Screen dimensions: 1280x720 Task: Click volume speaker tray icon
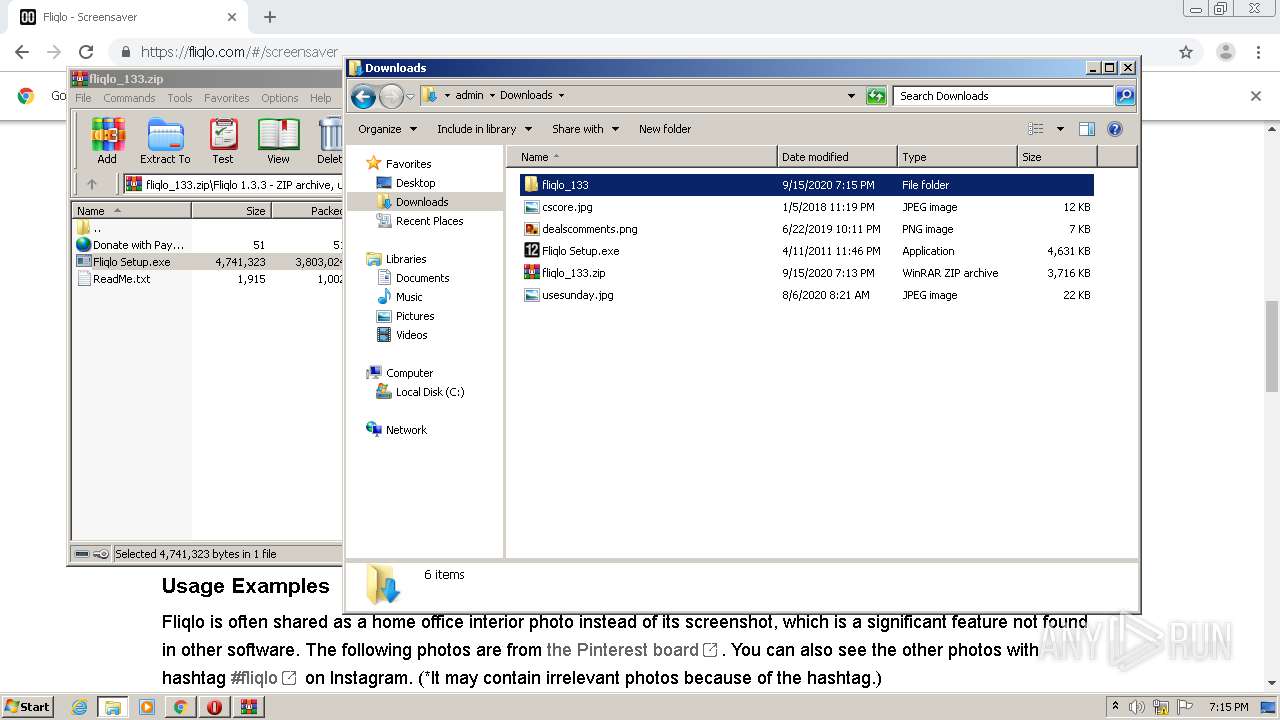click(1137, 707)
